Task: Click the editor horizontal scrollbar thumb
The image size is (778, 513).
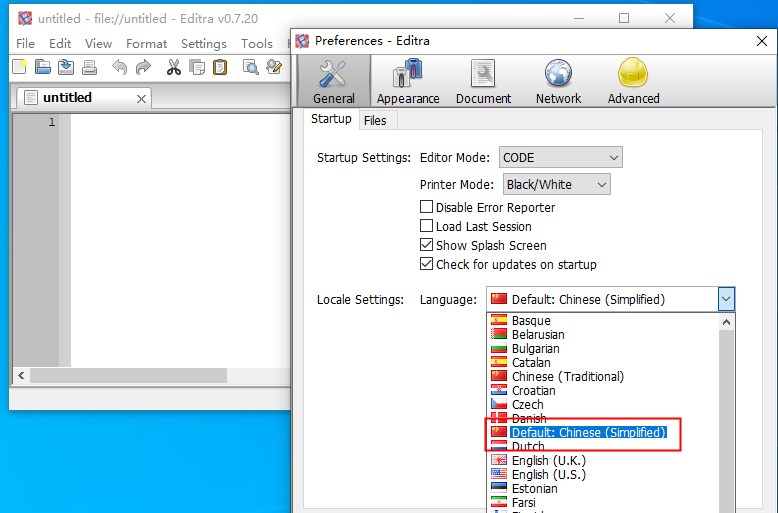Action: 128,376
